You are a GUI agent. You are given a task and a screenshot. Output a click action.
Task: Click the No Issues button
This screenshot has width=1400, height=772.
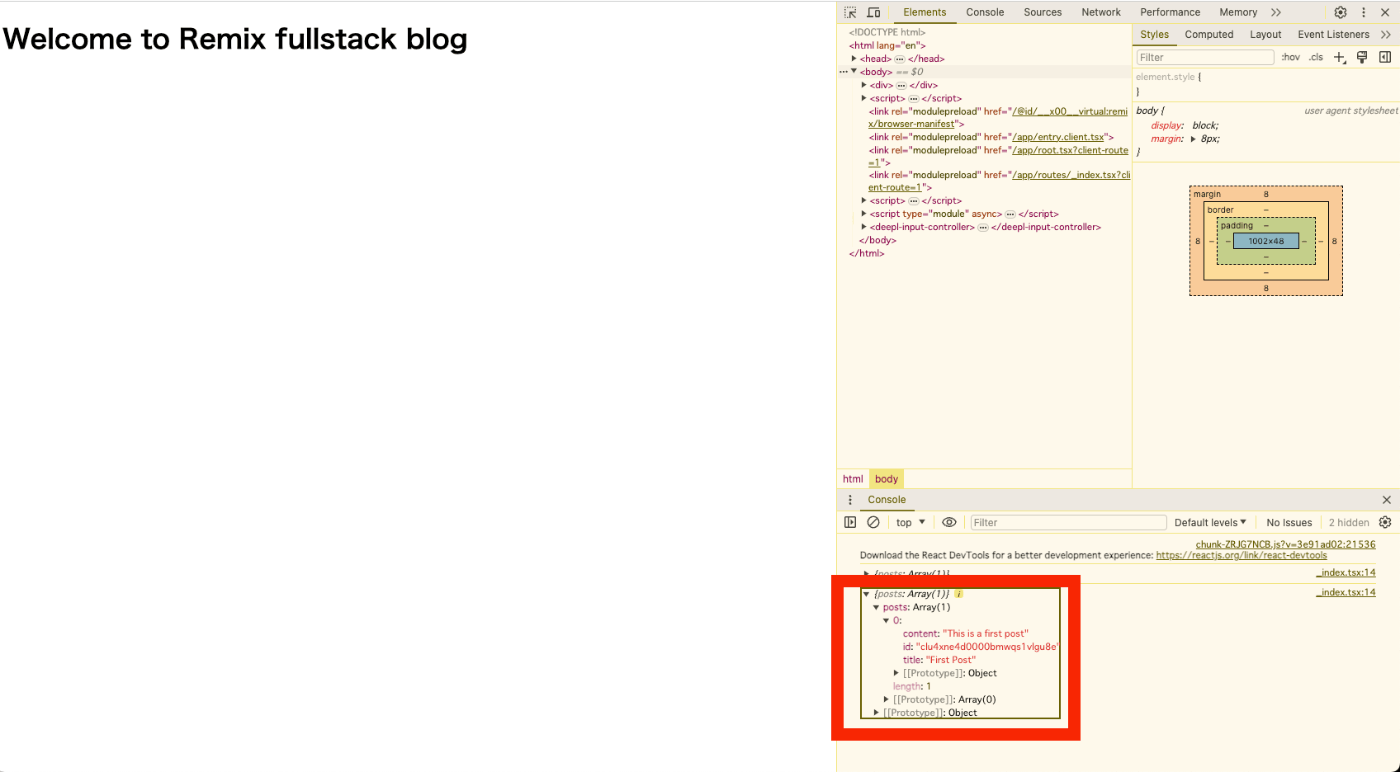(x=1289, y=522)
